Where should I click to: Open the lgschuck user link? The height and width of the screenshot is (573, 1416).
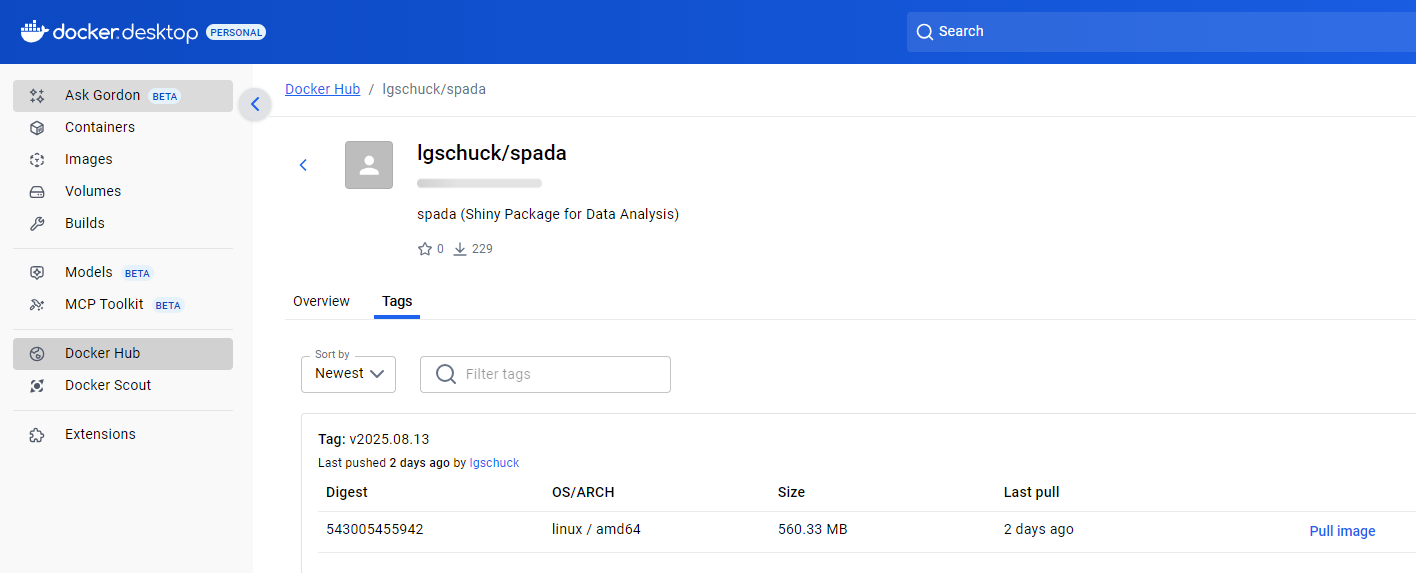[494, 463]
